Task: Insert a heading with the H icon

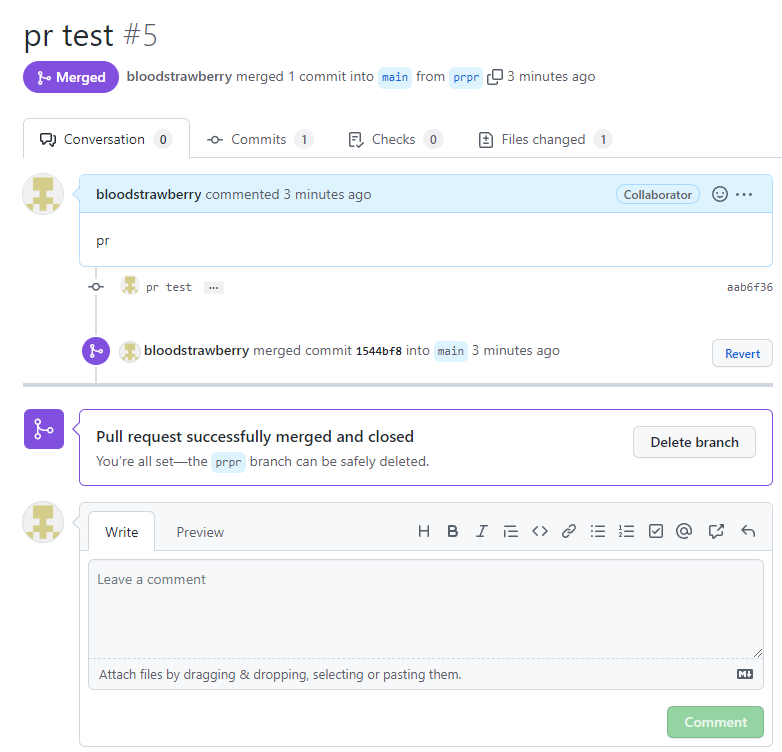Action: pos(424,531)
